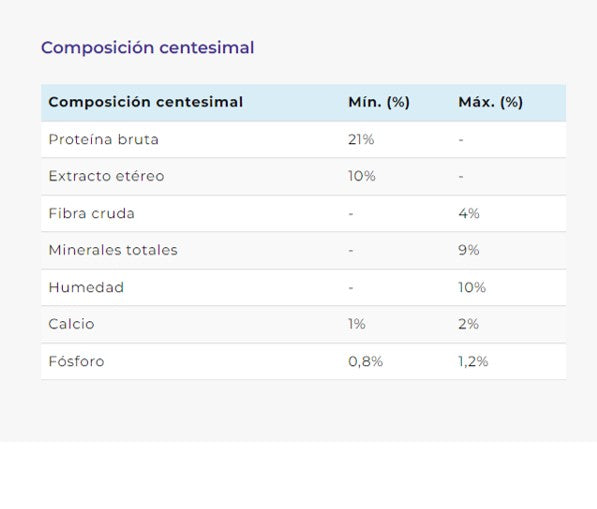
Task: Click the 0,8% minimum Fósforo value
Action: coord(366,361)
